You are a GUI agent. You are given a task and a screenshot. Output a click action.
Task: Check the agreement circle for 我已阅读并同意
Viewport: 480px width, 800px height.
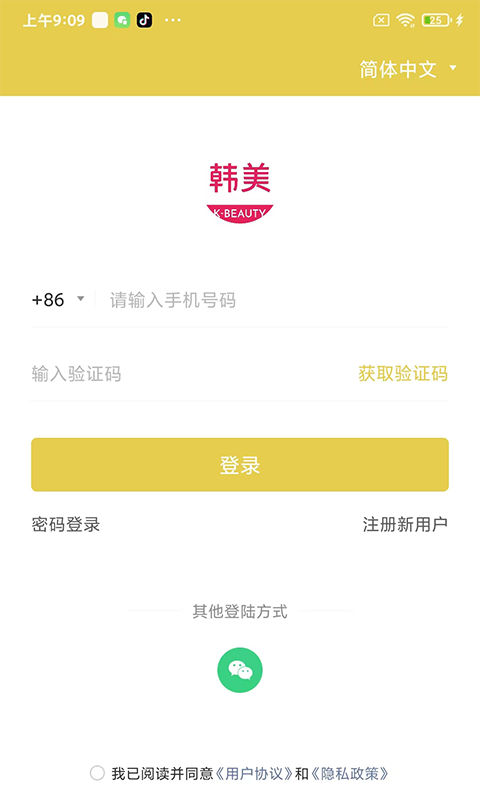(97, 773)
